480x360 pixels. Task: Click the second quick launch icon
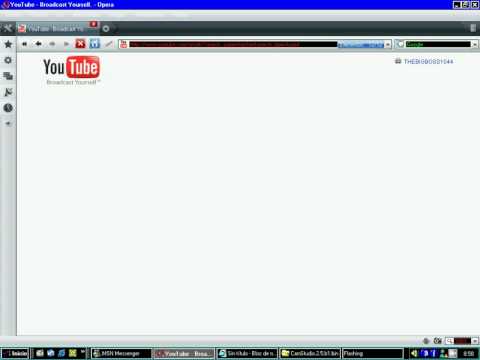coord(51,353)
